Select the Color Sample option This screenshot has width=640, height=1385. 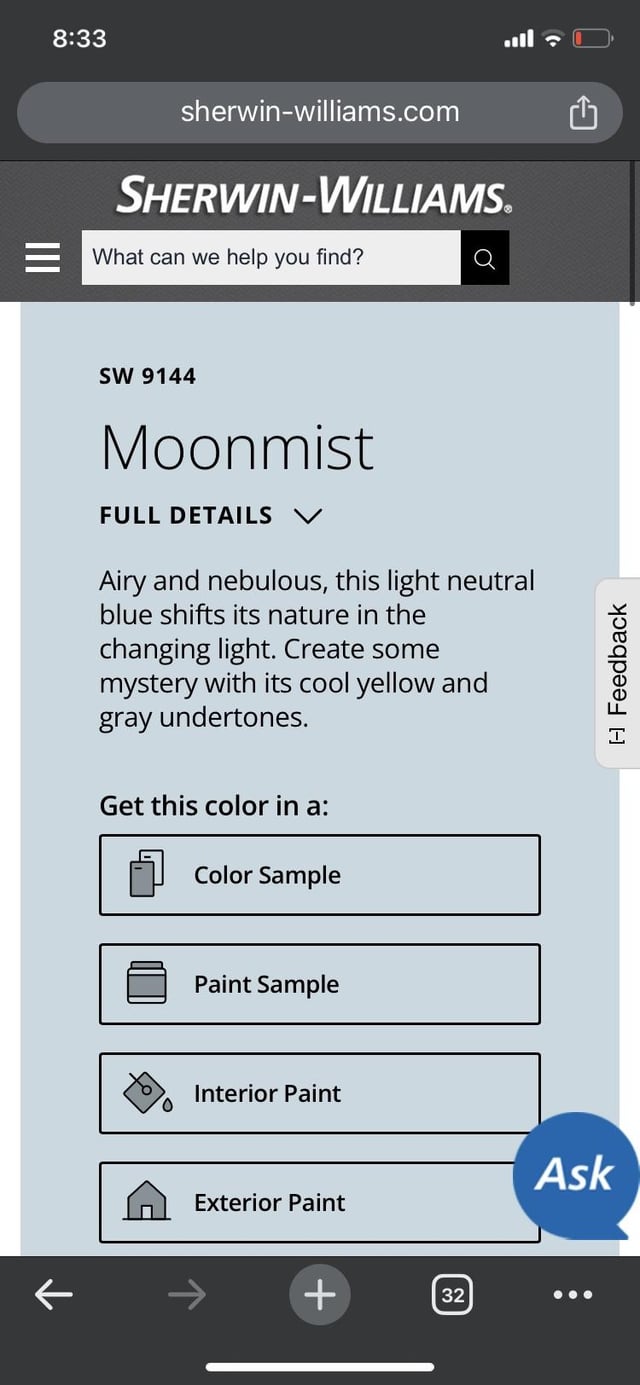tap(320, 875)
